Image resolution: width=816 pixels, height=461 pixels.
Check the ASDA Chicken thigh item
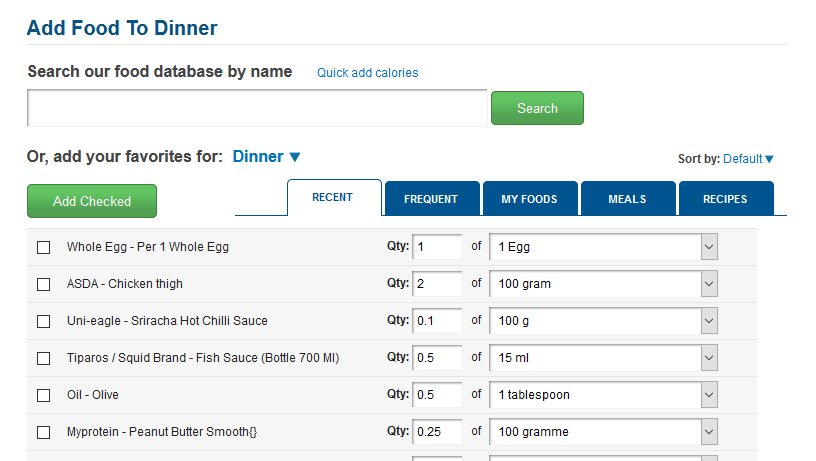[x=44, y=284]
